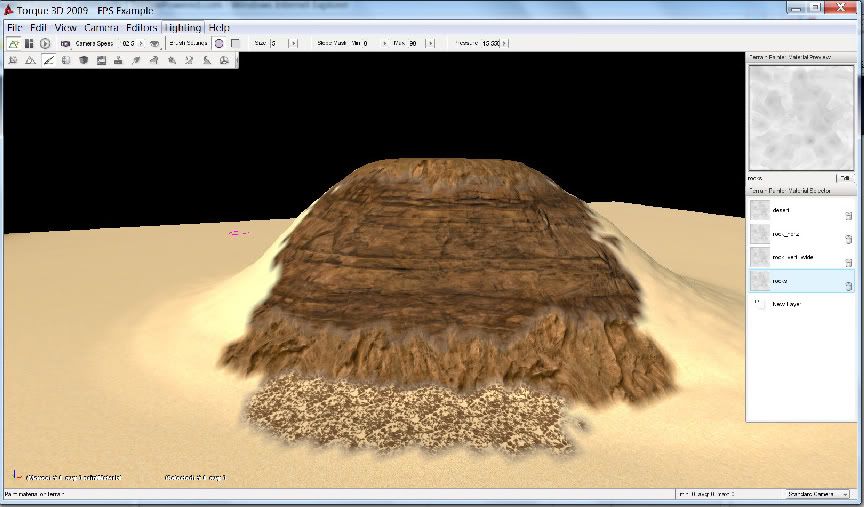
Task: Open the brush Size dropdown arrow
Action: click(292, 44)
